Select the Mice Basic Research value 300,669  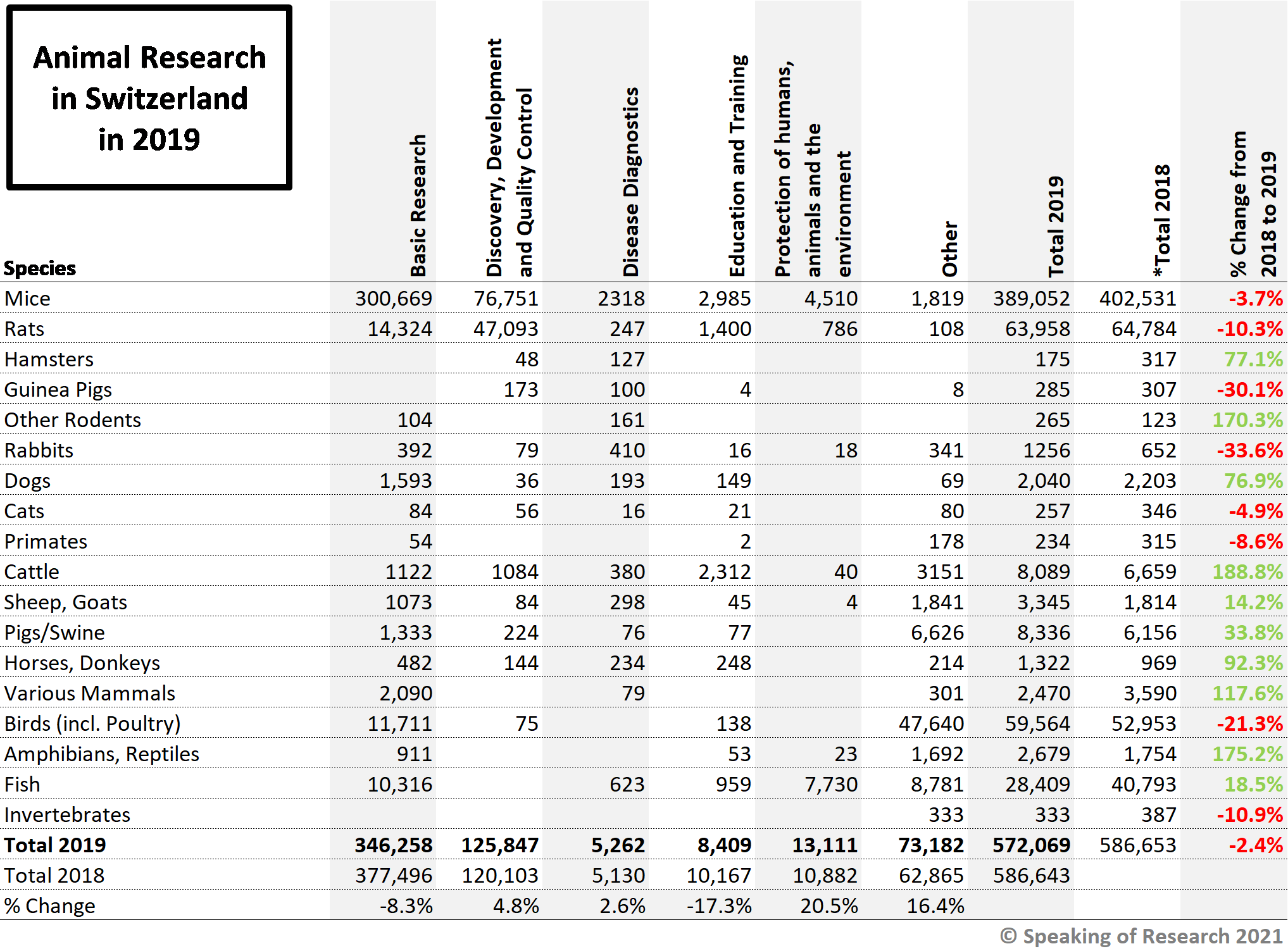pos(393,299)
